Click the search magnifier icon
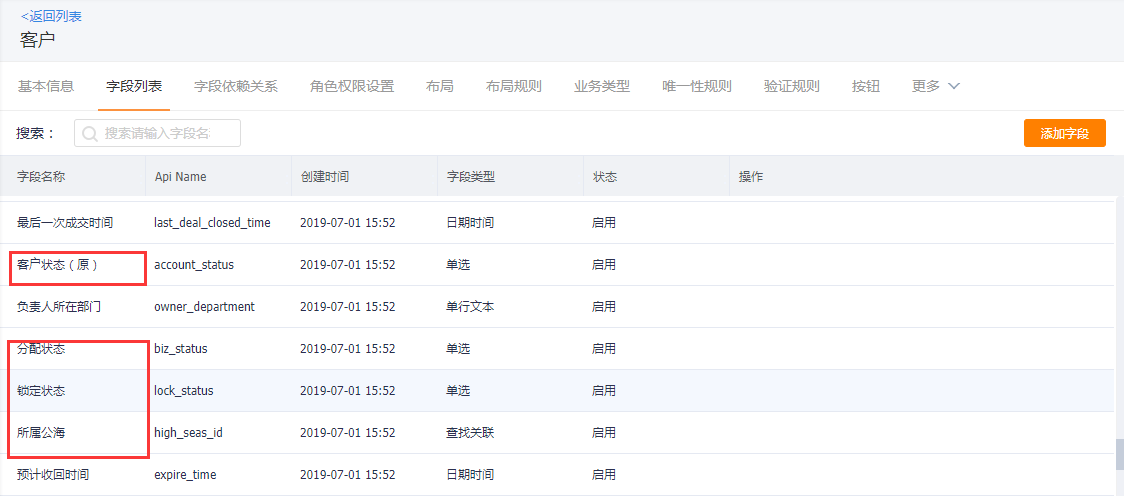 pos(90,134)
